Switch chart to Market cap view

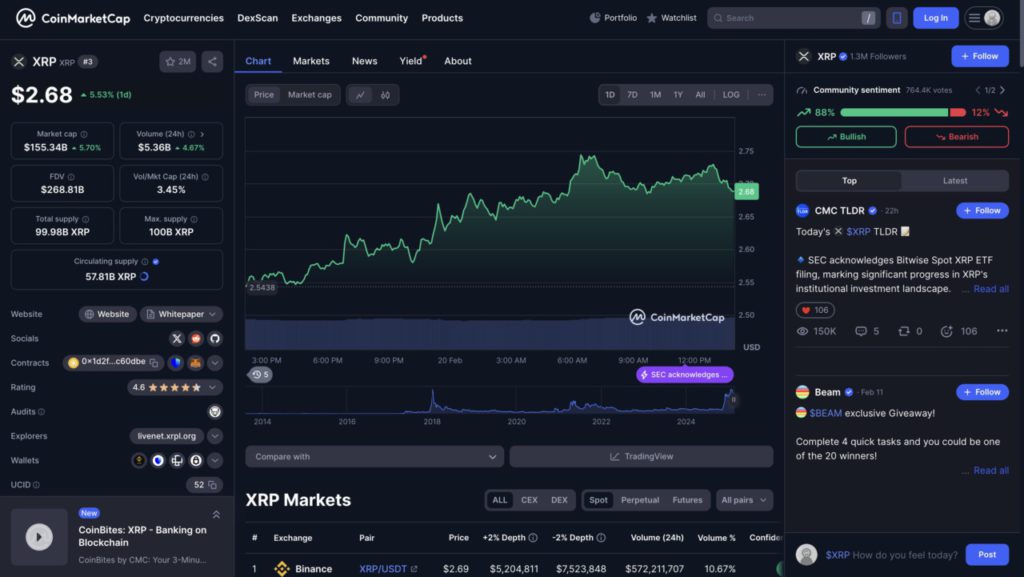tap(309, 94)
